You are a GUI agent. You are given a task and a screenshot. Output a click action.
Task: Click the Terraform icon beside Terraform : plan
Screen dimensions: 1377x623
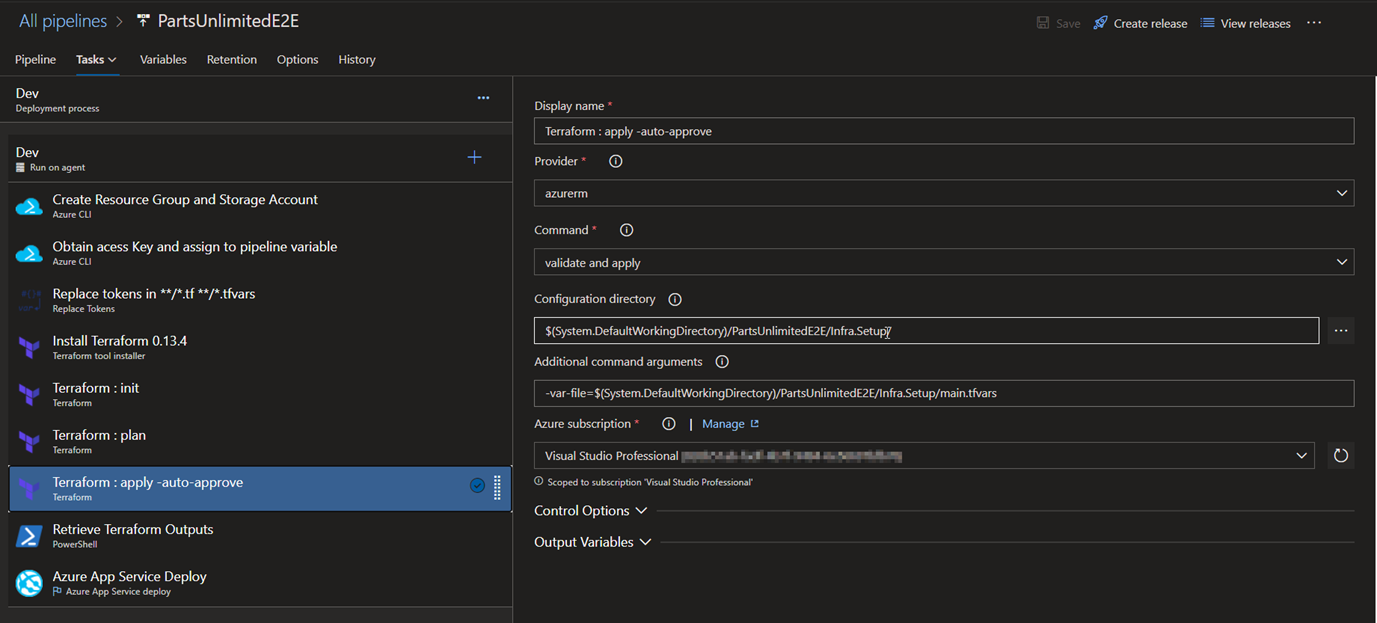click(x=29, y=442)
